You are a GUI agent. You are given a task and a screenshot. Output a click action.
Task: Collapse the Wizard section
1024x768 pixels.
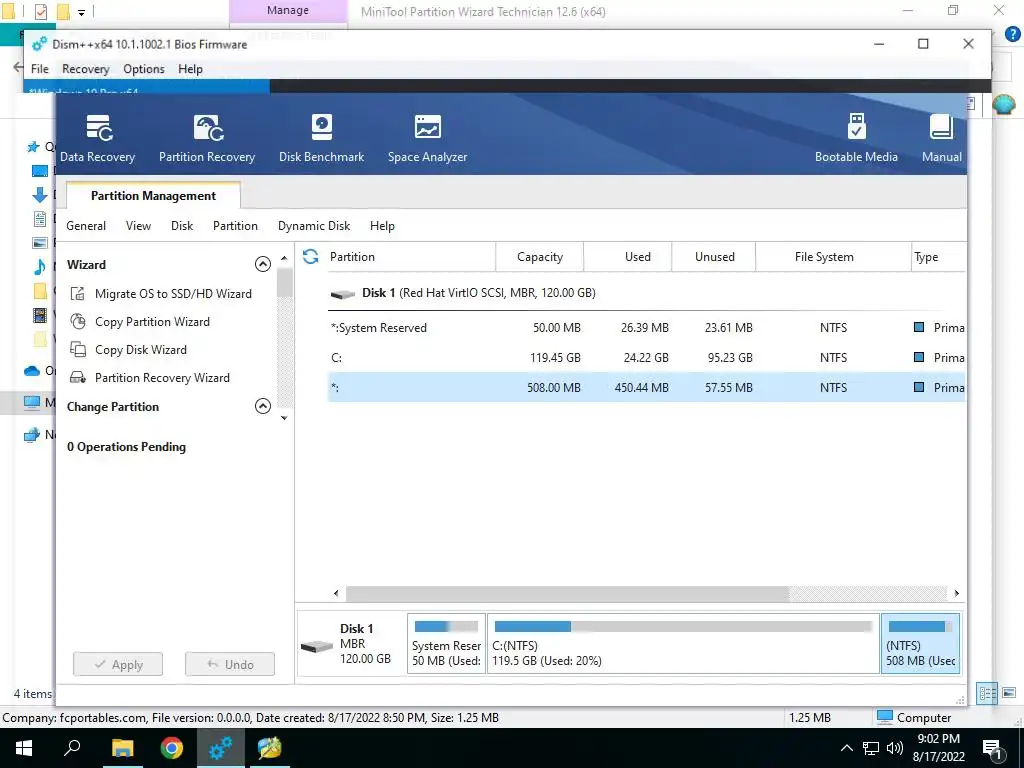click(x=263, y=264)
